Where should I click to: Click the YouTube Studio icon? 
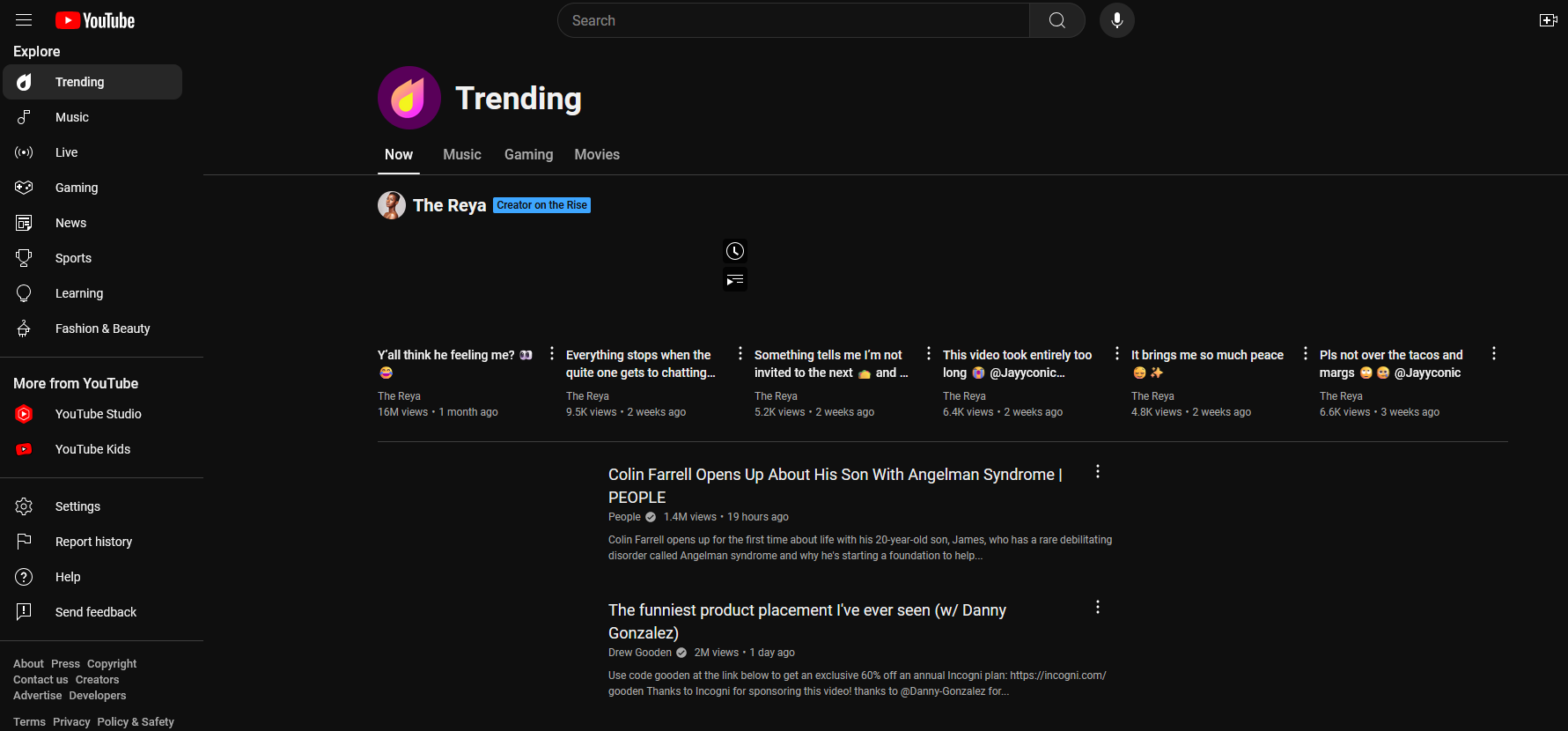coord(25,414)
